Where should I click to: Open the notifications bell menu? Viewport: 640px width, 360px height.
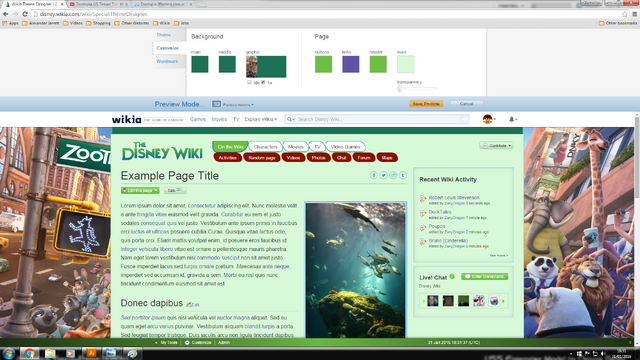[x=513, y=119]
